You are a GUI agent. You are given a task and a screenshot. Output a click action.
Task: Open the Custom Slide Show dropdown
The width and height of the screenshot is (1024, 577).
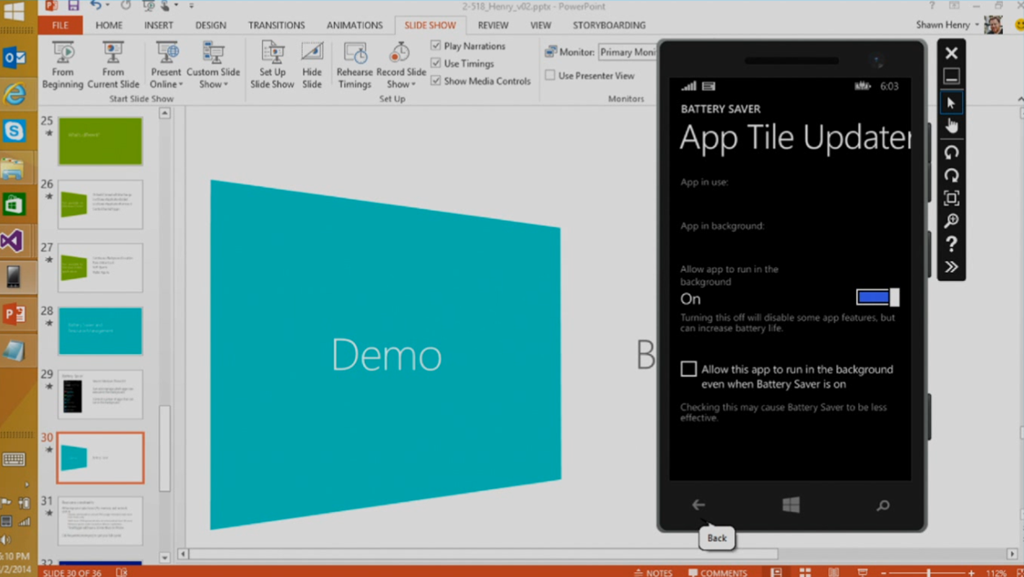tap(213, 65)
